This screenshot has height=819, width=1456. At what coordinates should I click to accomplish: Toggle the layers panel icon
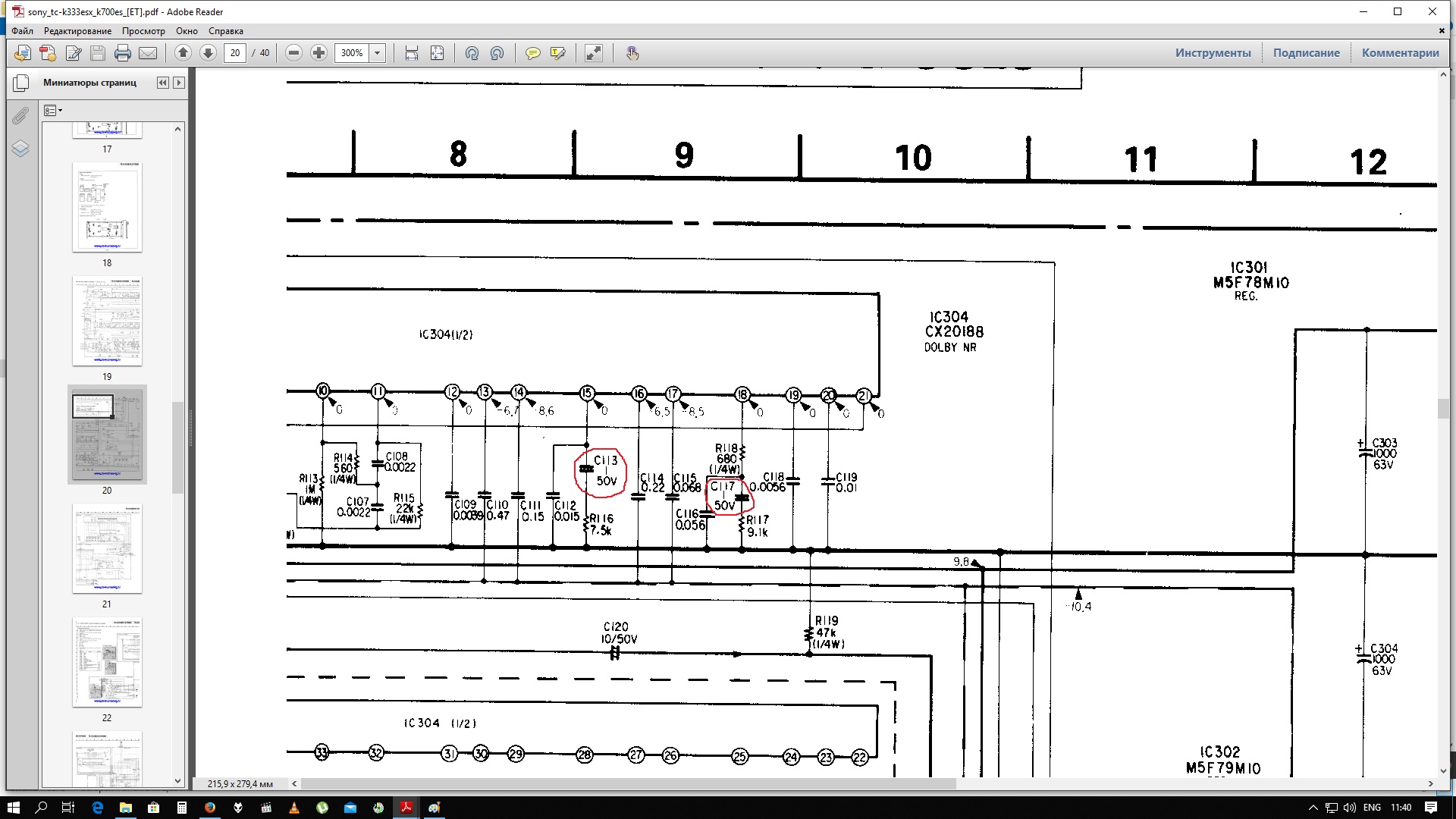pos(20,149)
